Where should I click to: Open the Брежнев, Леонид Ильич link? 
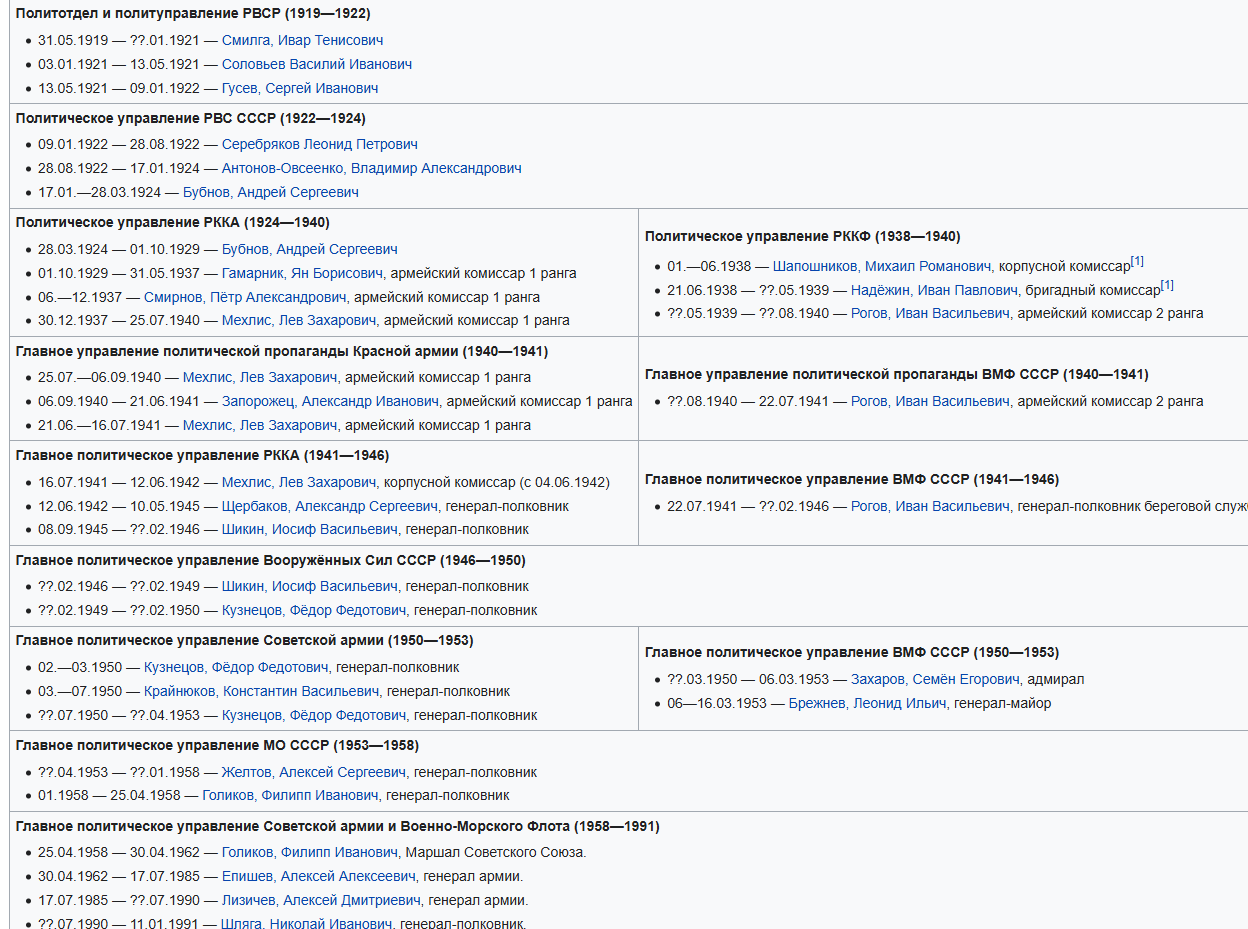(867, 703)
